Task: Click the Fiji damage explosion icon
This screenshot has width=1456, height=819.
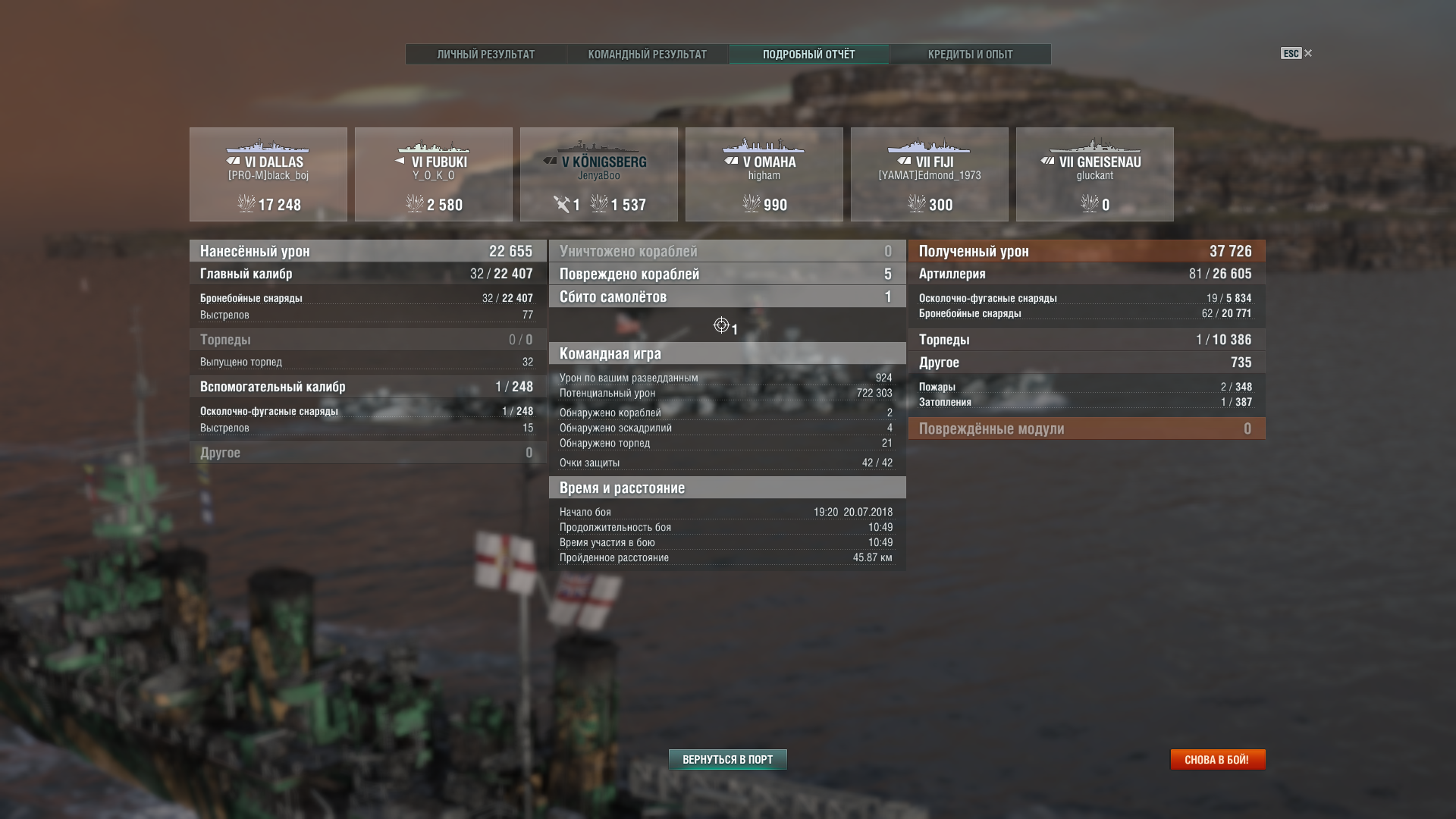Action: (x=917, y=203)
